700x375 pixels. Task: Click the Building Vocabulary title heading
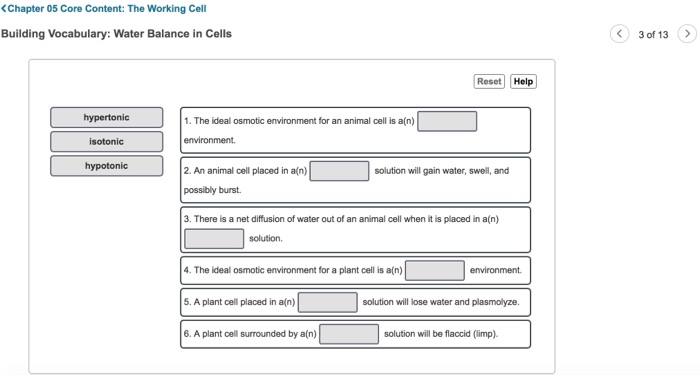coord(117,34)
